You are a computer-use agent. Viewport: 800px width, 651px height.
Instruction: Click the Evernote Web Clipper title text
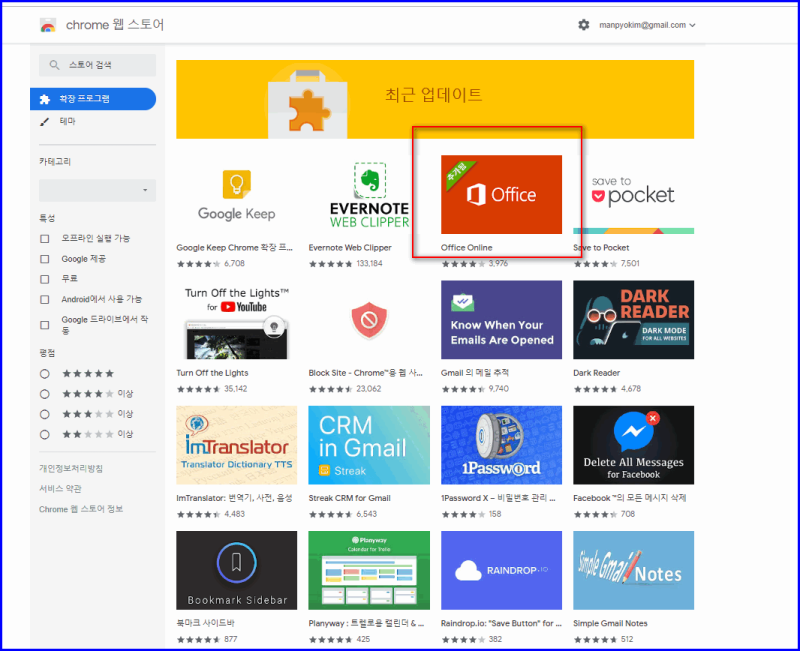pos(350,247)
